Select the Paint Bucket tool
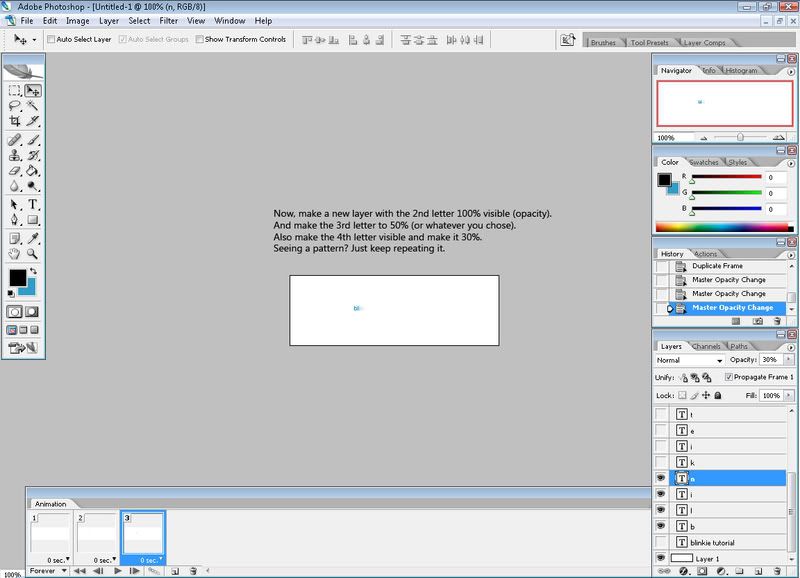800x578 pixels. [33, 171]
